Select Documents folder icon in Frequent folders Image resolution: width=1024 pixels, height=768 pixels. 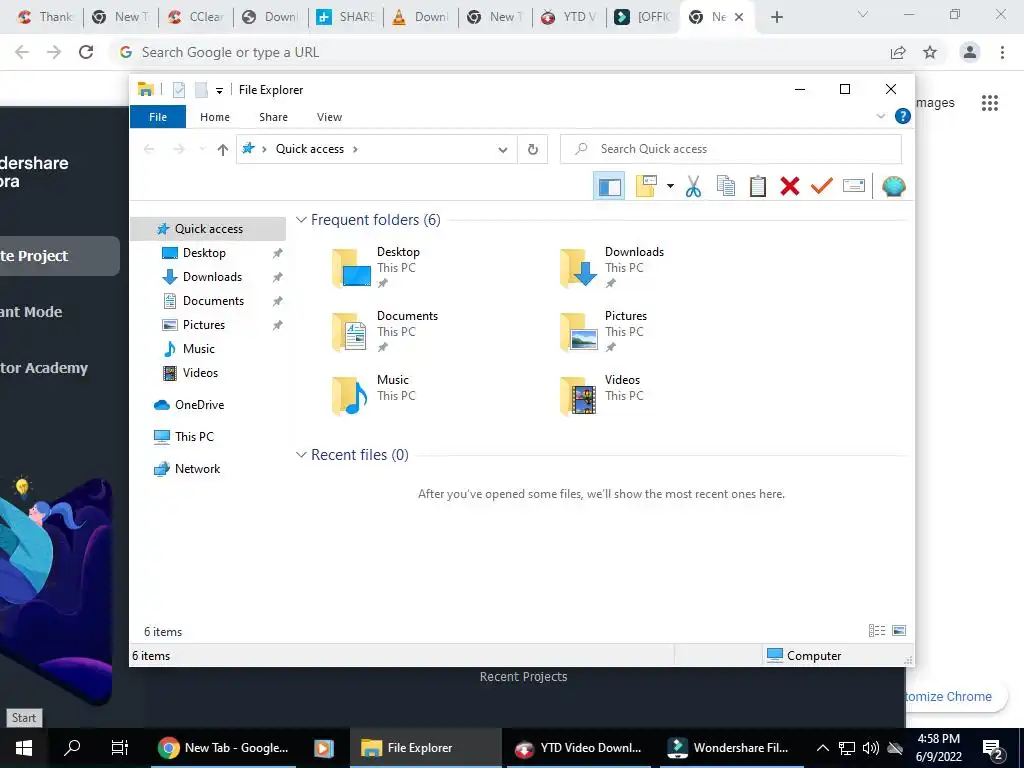click(x=349, y=332)
